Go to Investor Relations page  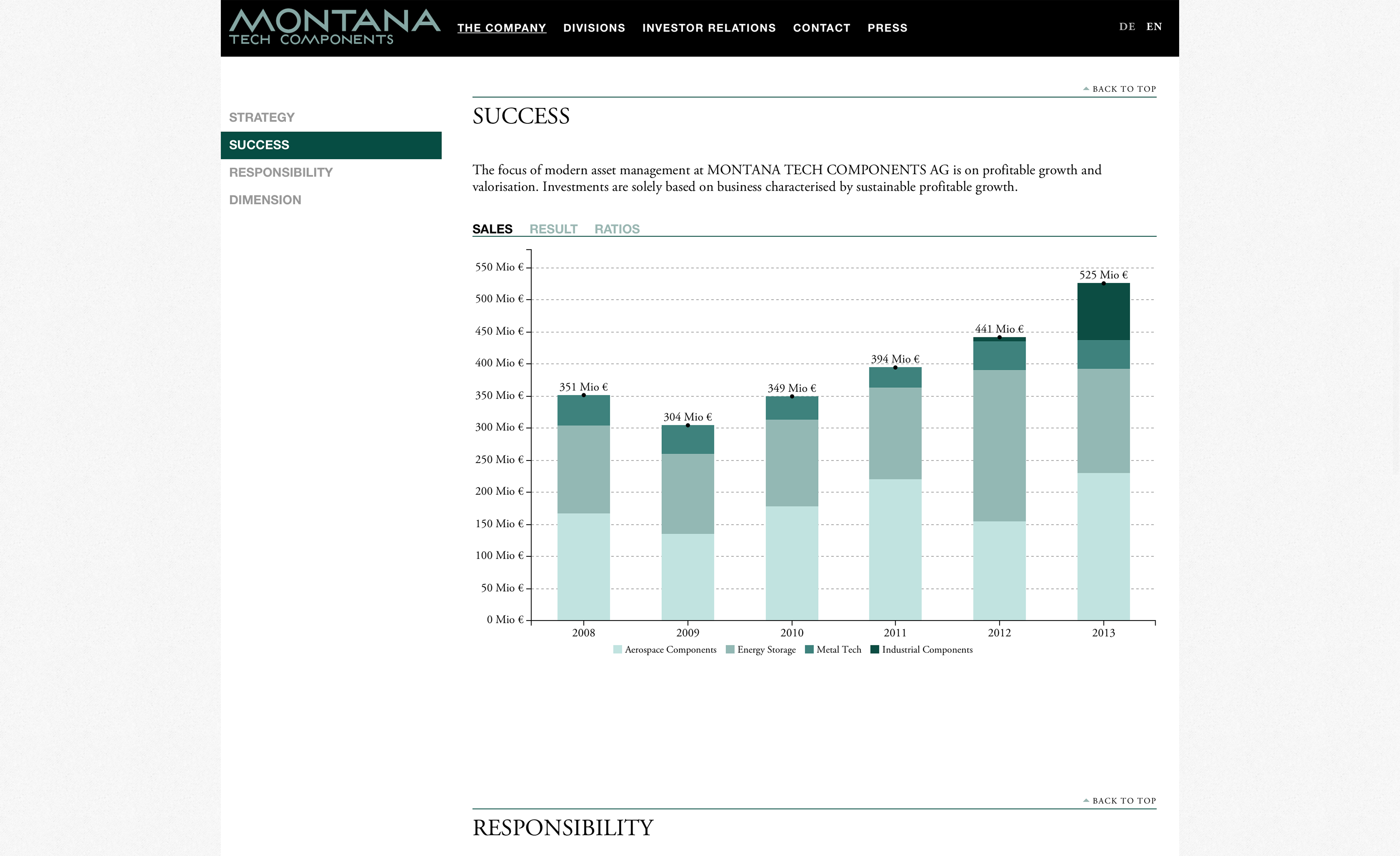pos(709,28)
